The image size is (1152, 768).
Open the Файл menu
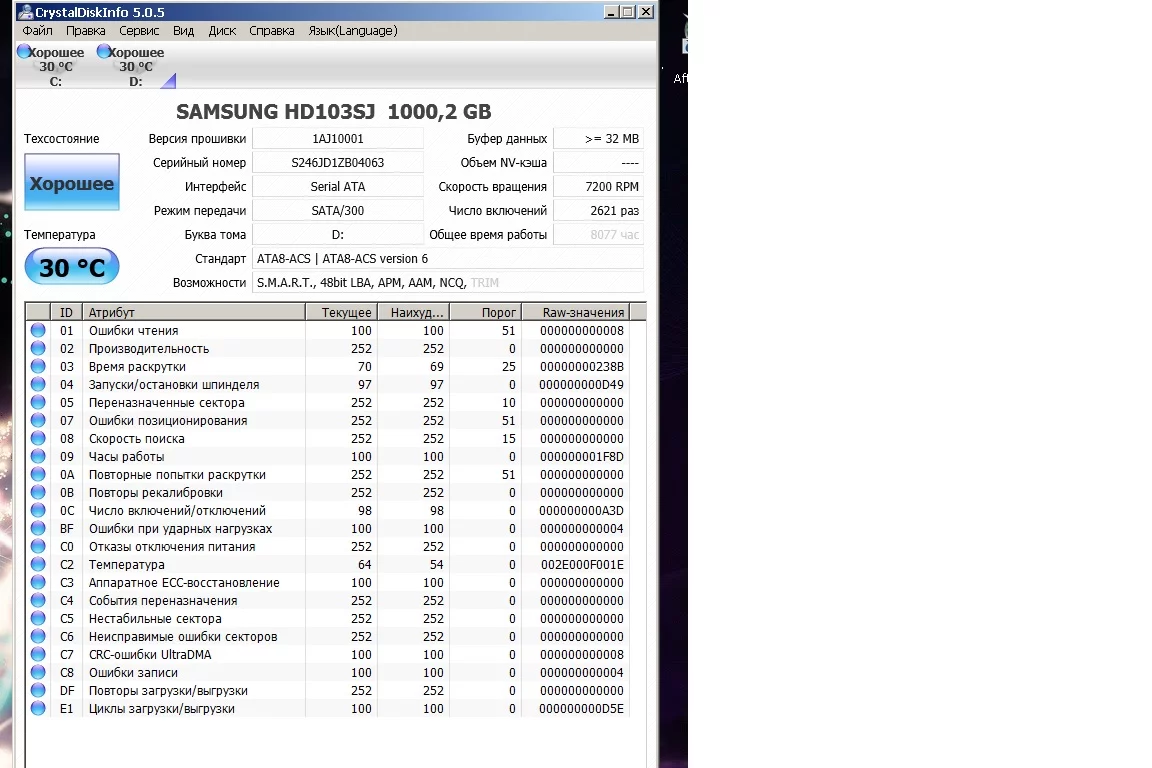(x=37, y=31)
